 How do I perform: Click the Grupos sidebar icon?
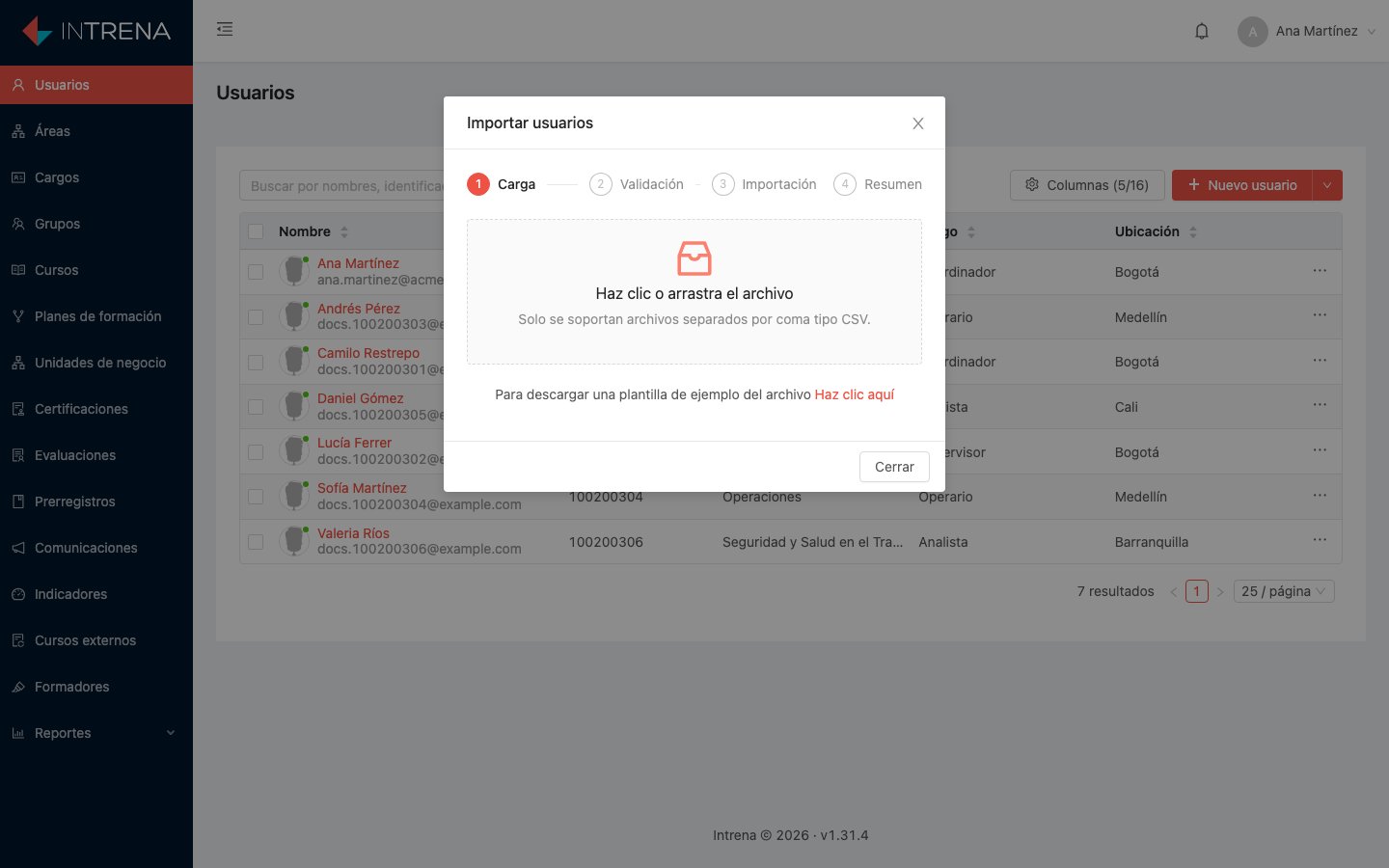18,224
